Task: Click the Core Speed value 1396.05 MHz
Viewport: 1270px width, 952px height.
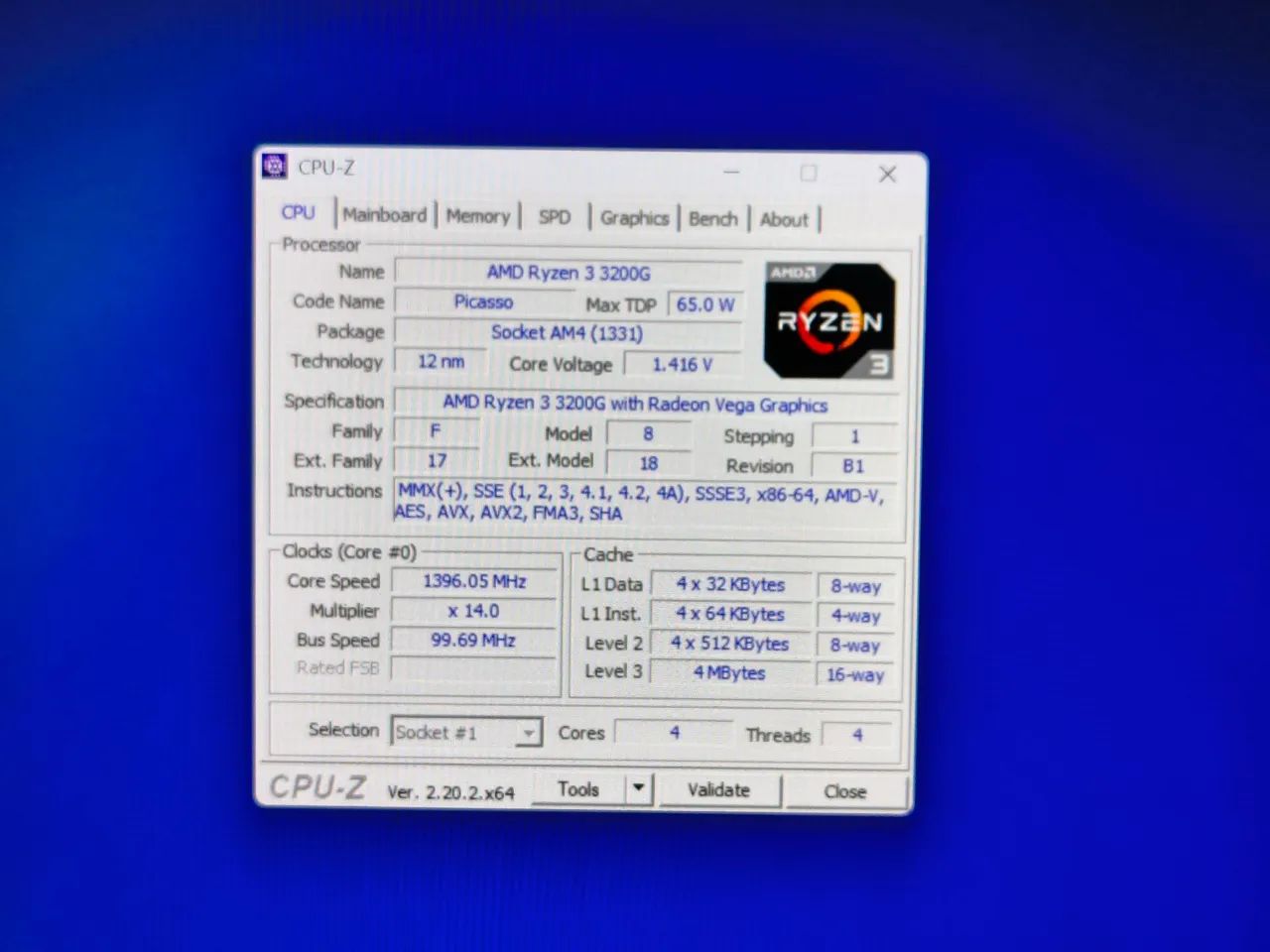Action: tap(474, 581)
